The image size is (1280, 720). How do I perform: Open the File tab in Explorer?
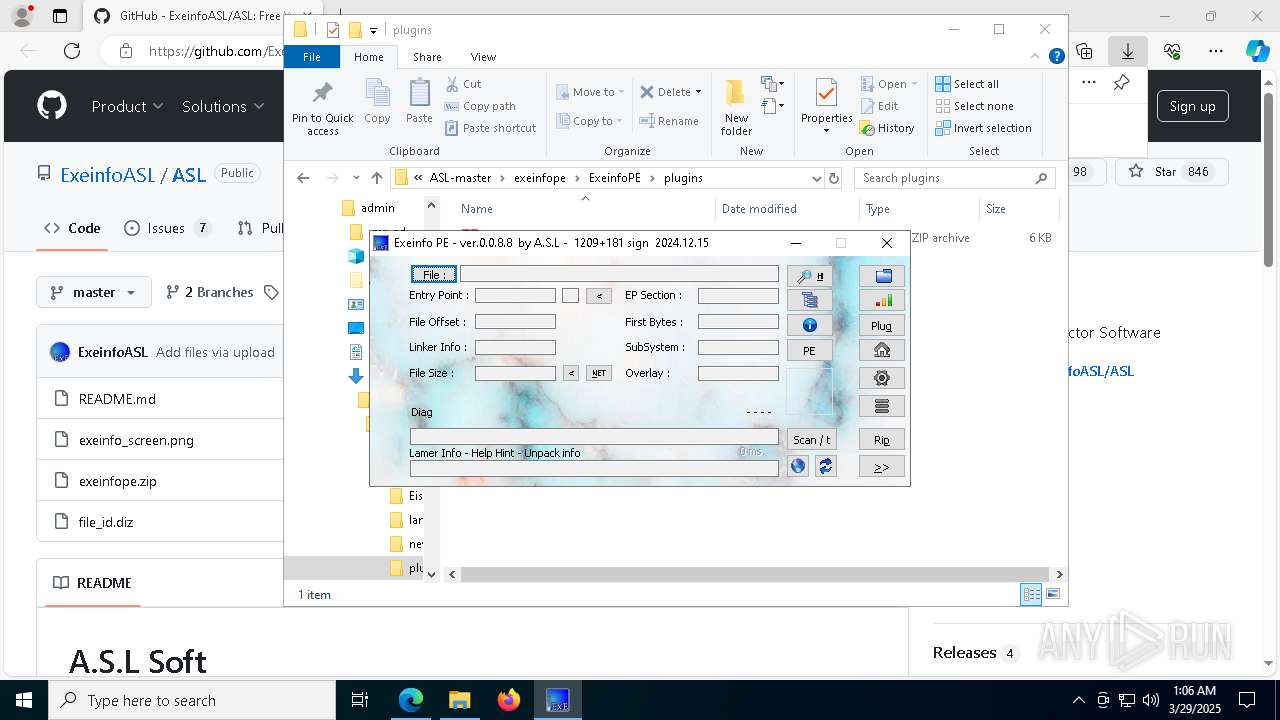pos(312,57)
